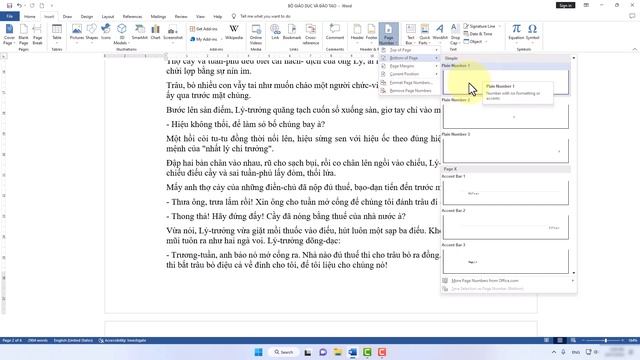This screenshot has height=360, width=640.
Task: Switch to the Draw tab
Action: click(67, 16)
